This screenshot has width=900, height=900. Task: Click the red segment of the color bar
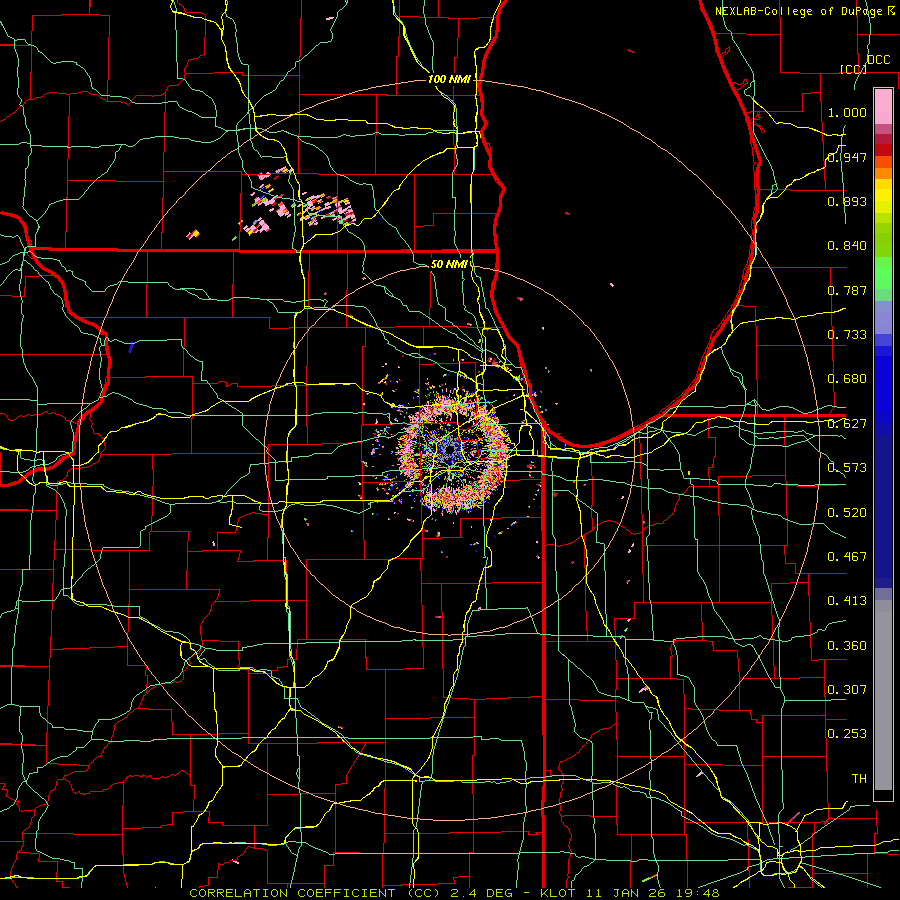pos(883,150)
